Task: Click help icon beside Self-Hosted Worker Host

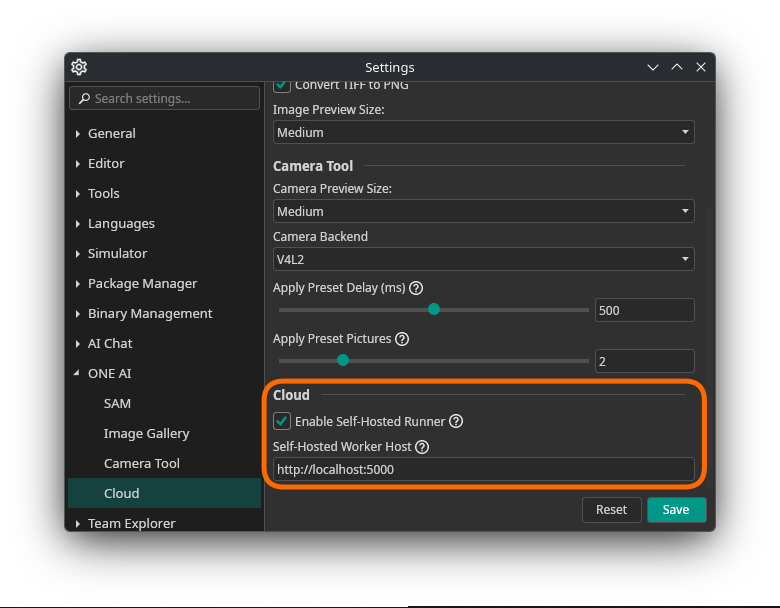Action: [x=422, y=447]
